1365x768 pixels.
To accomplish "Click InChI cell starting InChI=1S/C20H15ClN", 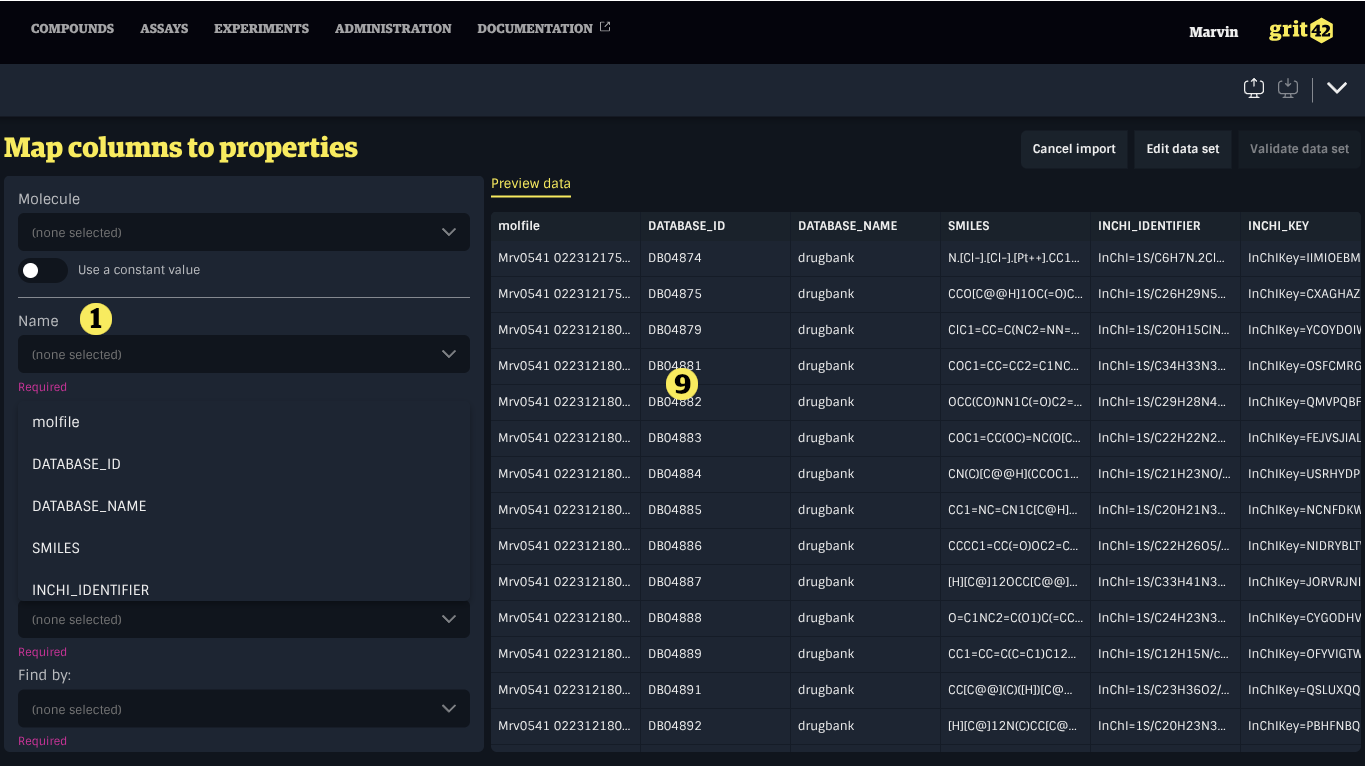I will tap(1165, 330).
